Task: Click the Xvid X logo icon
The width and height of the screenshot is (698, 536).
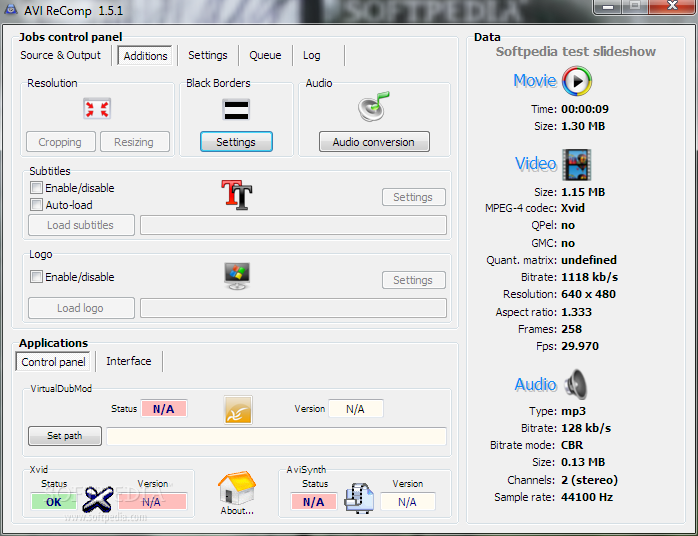Action: (x=97, y=499)
